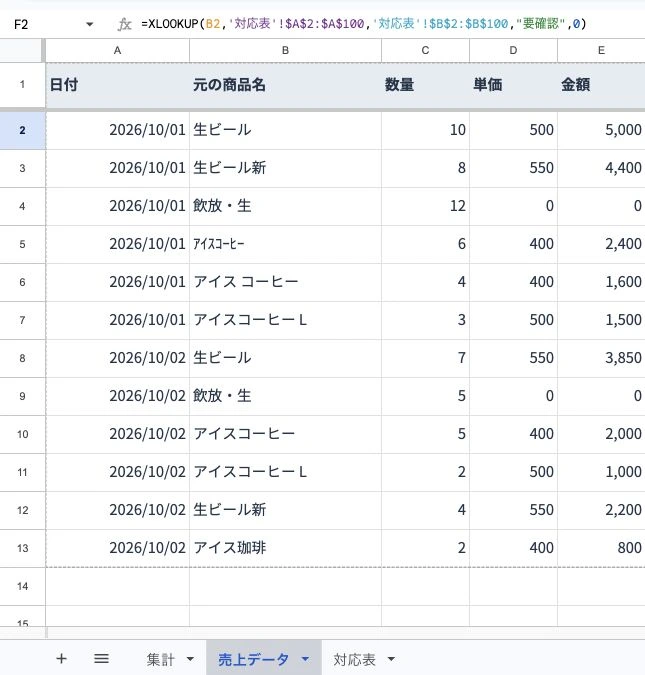
Task: Select half-width ｱｲｽｺｰﾋｰ cell in row 5
Action: click(285, 244)
